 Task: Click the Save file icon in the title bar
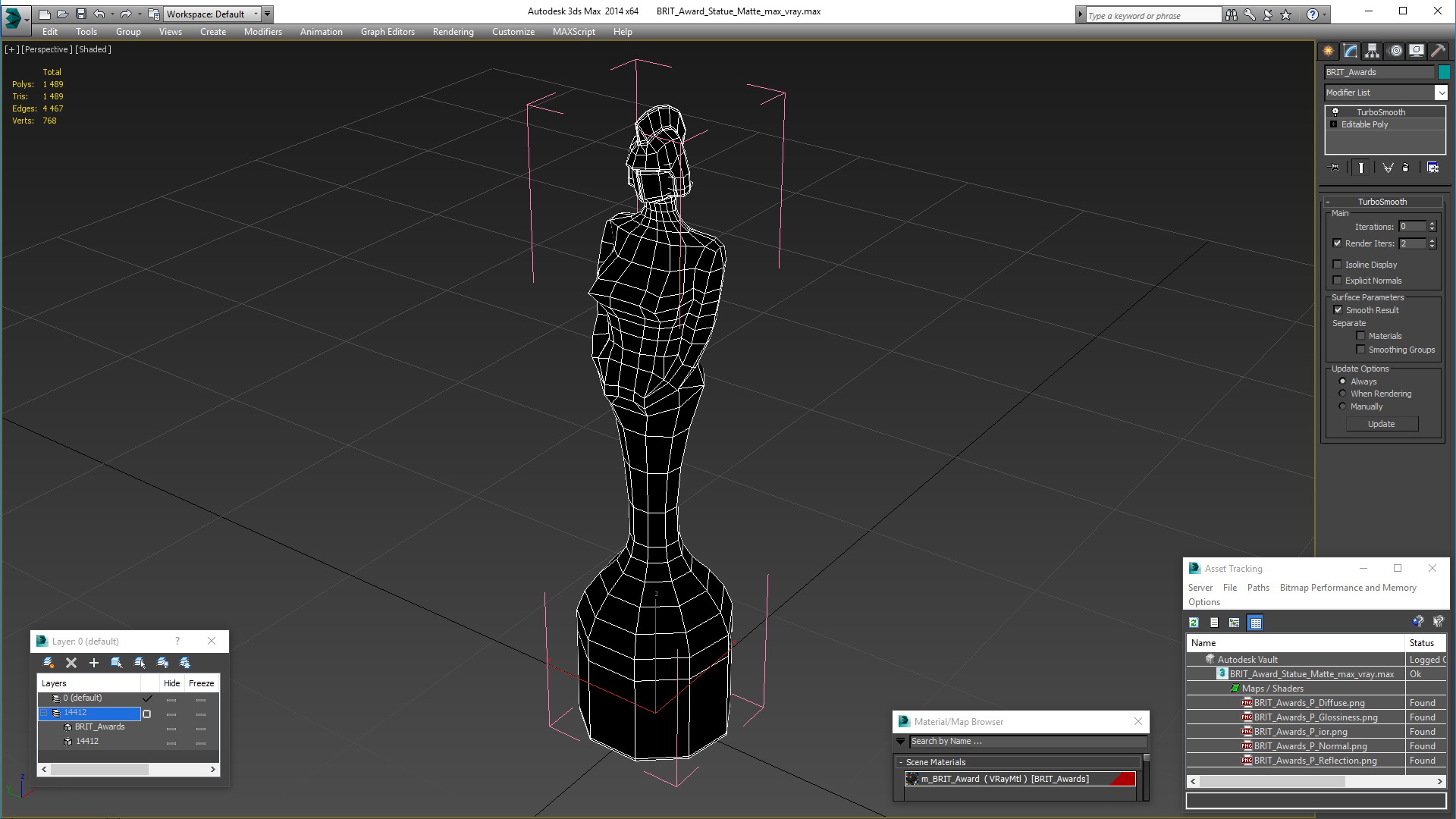[81, 14]
